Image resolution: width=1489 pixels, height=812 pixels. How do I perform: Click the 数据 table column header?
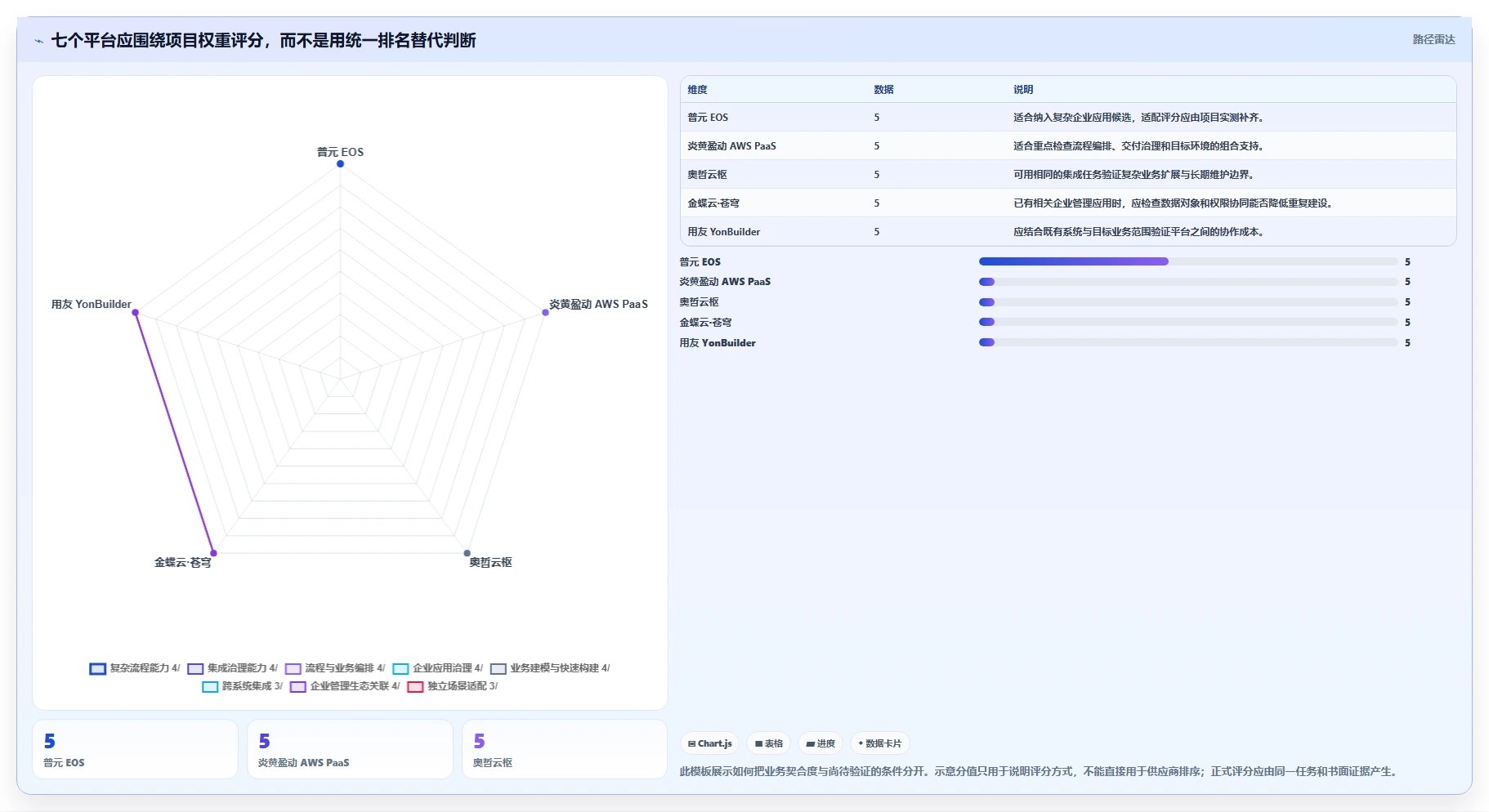click(883, 90)
